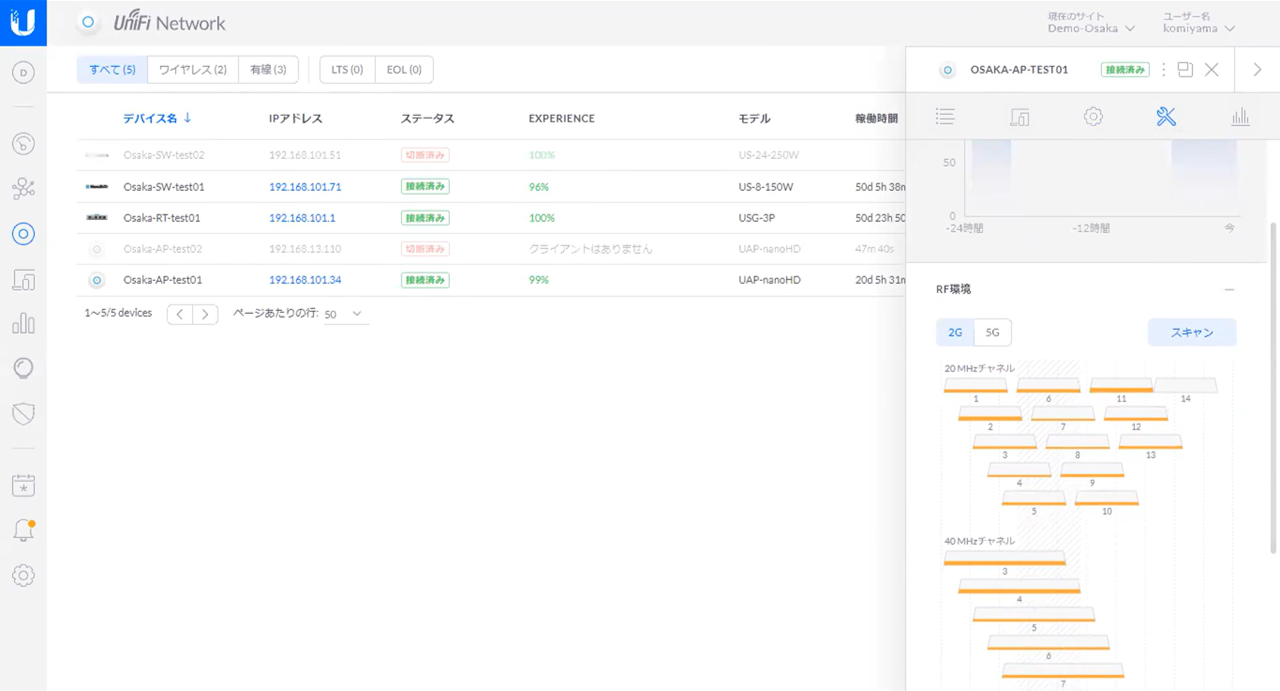Open device panel tools wrench tab
Screen dimensions: 1280x691
(x=1166, y=117)
